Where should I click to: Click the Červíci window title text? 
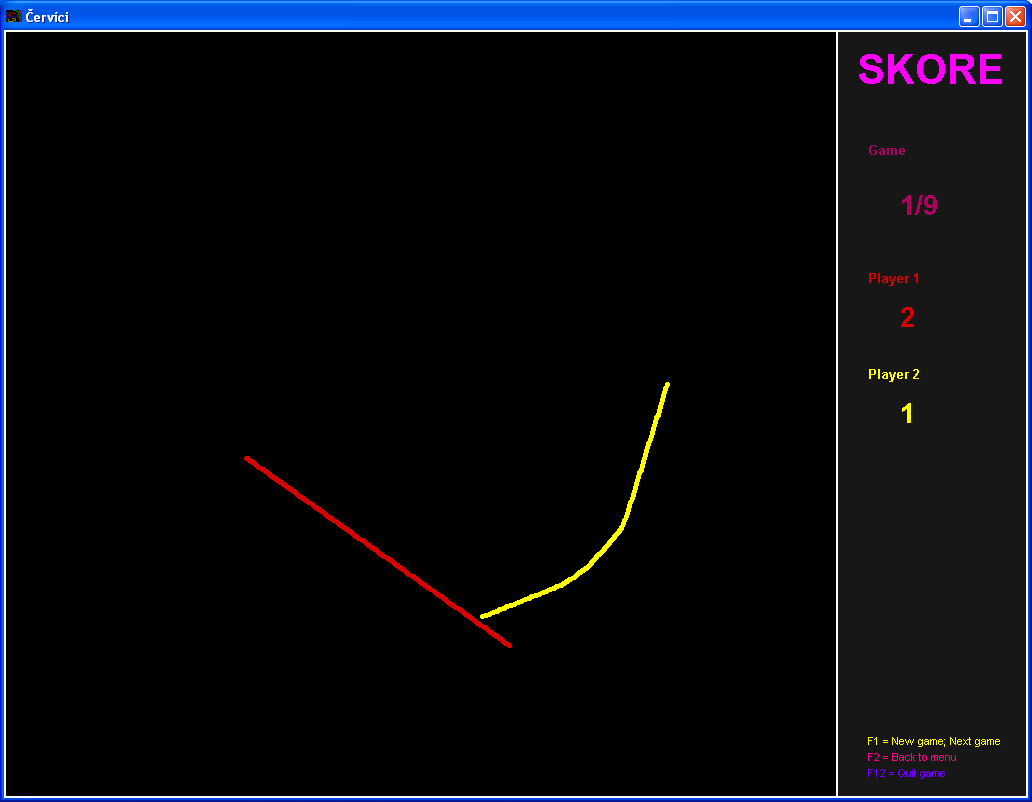pos(47,17)
